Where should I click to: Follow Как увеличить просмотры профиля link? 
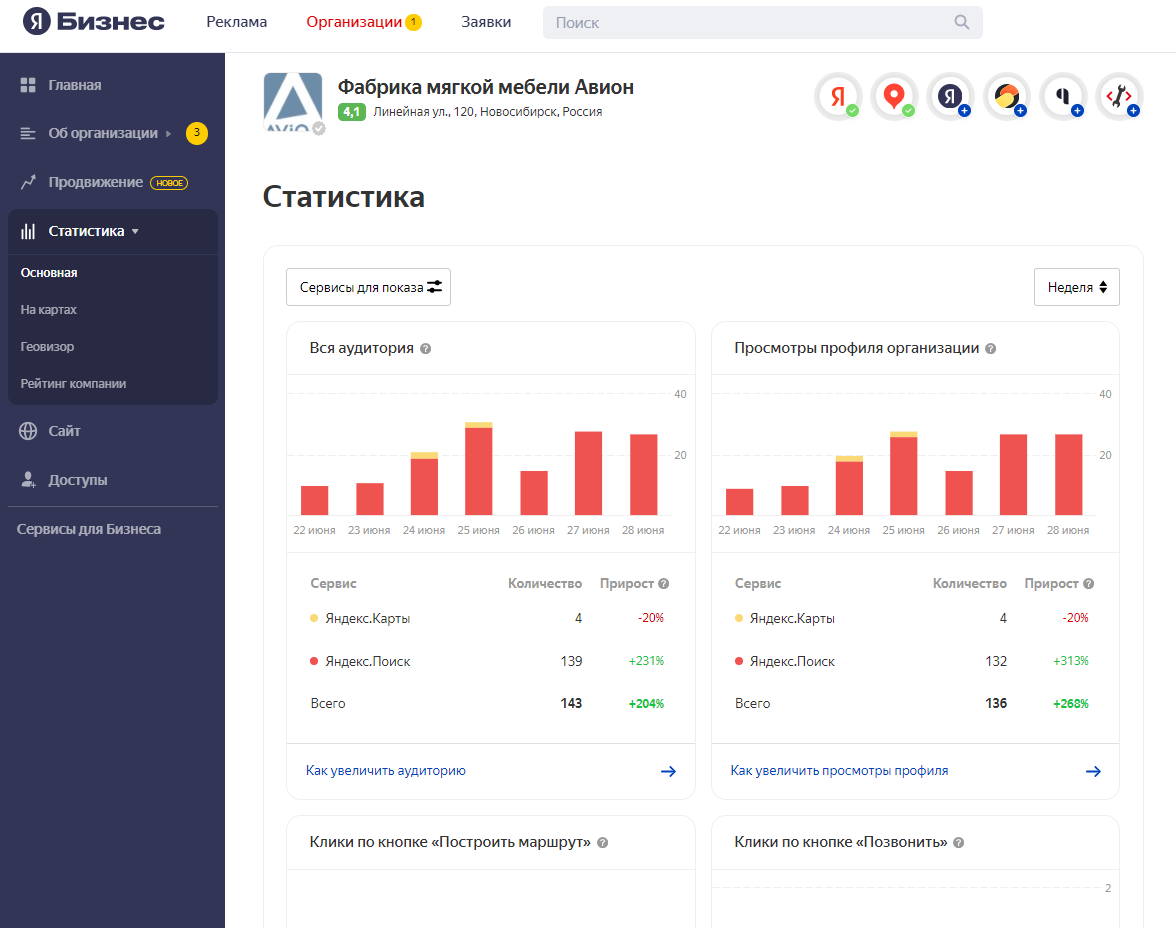(839, 770)
